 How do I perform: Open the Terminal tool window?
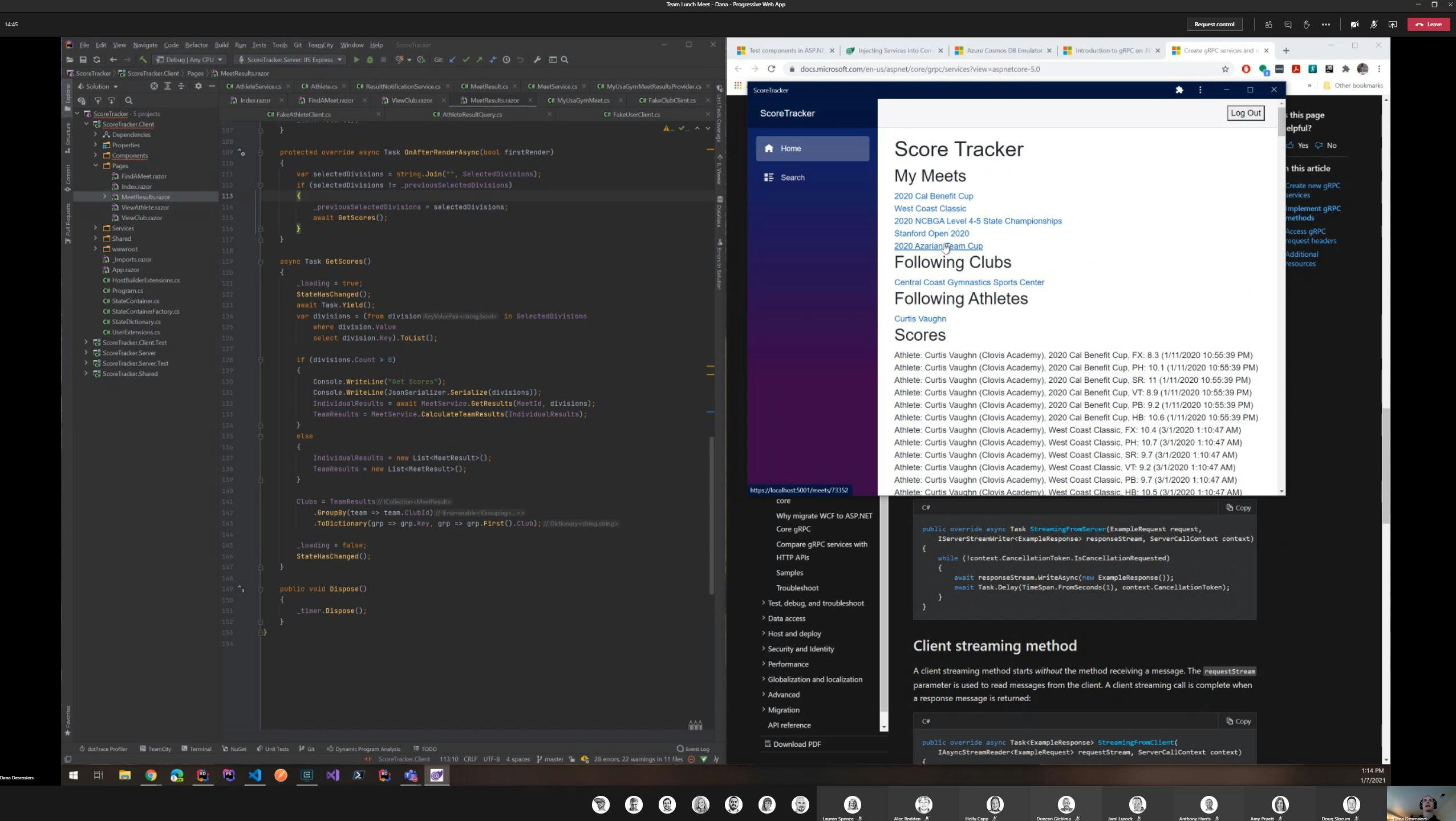coord(200,749)
